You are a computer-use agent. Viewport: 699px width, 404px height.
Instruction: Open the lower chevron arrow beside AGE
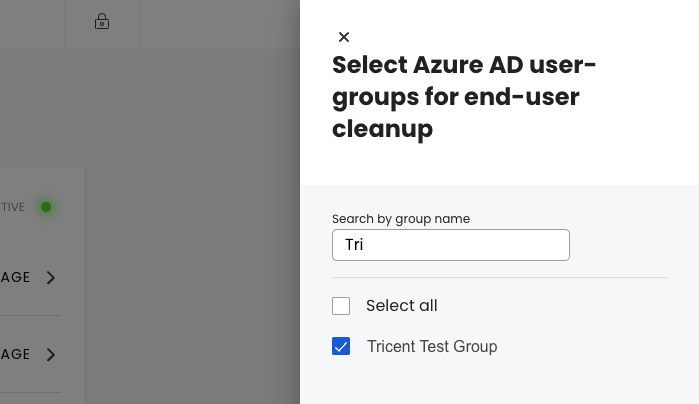point(51,355)
